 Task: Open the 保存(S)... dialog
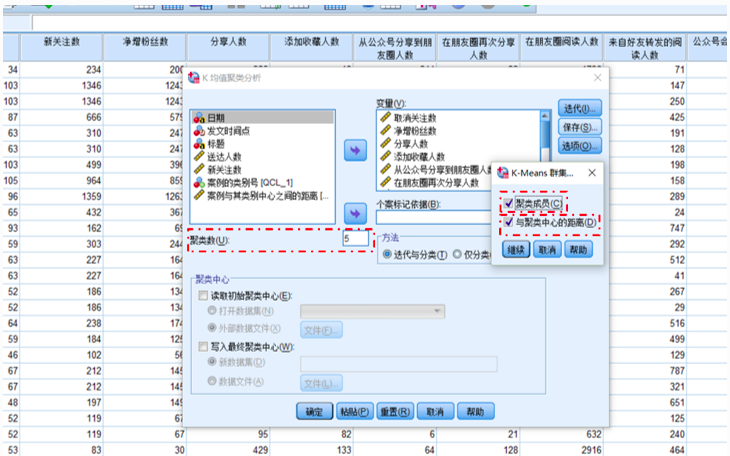580,127
